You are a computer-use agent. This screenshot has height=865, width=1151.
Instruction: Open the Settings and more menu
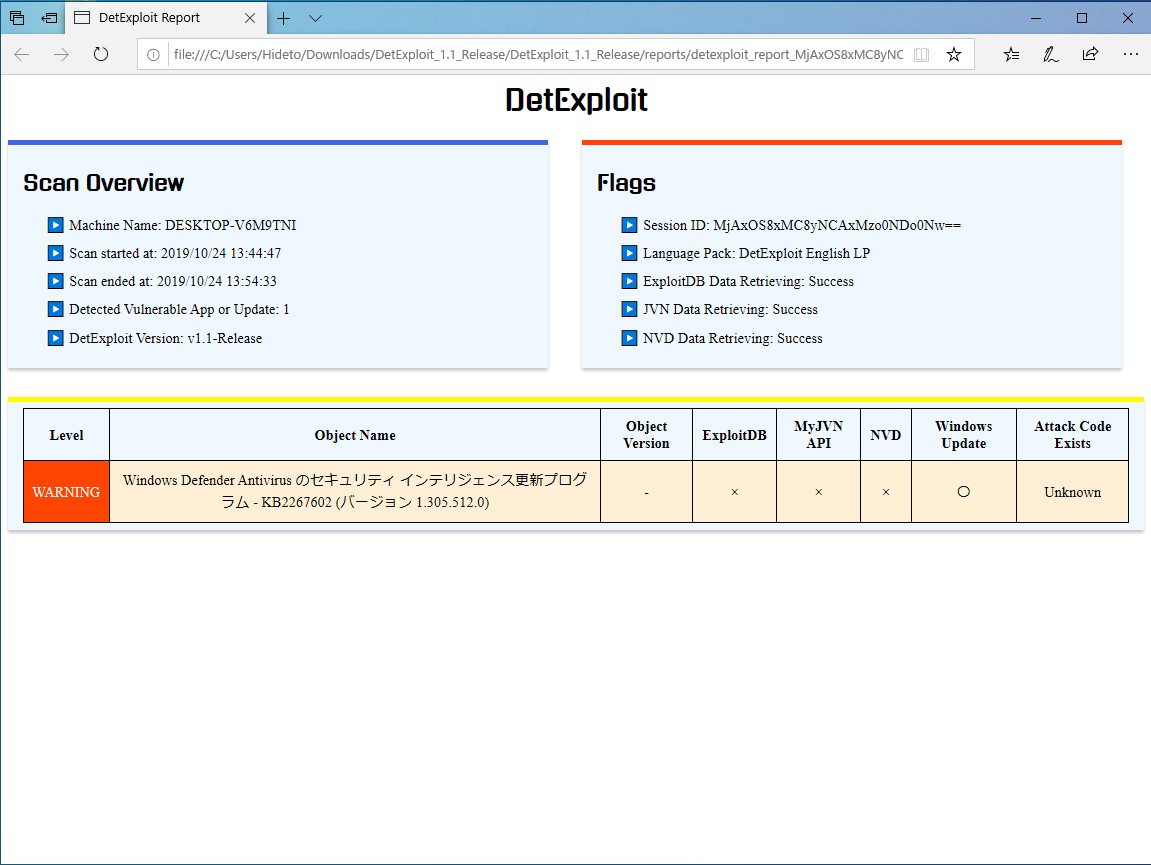(1130, 54)
